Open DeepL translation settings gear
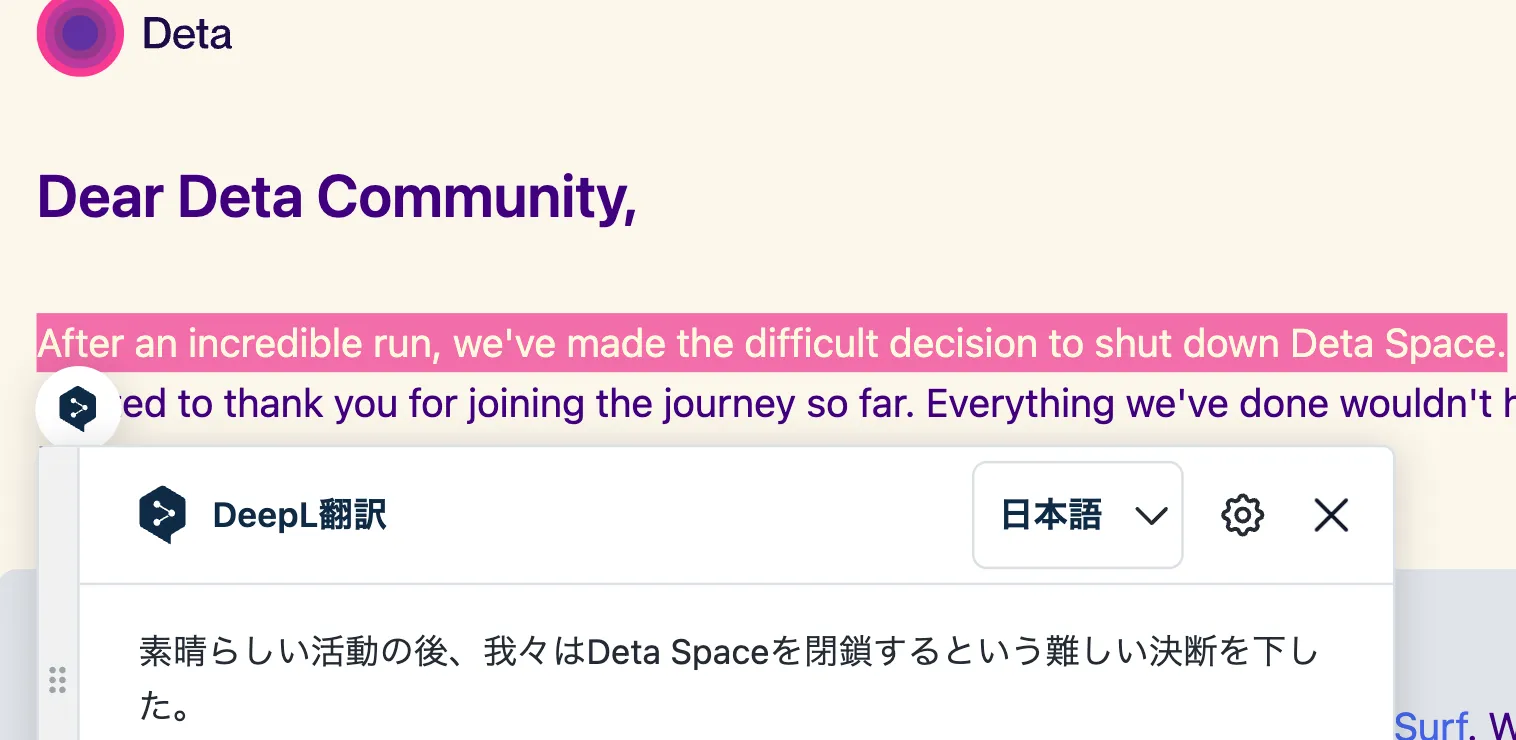This screenshot has height=740, width=1516. click(1242, 516)
